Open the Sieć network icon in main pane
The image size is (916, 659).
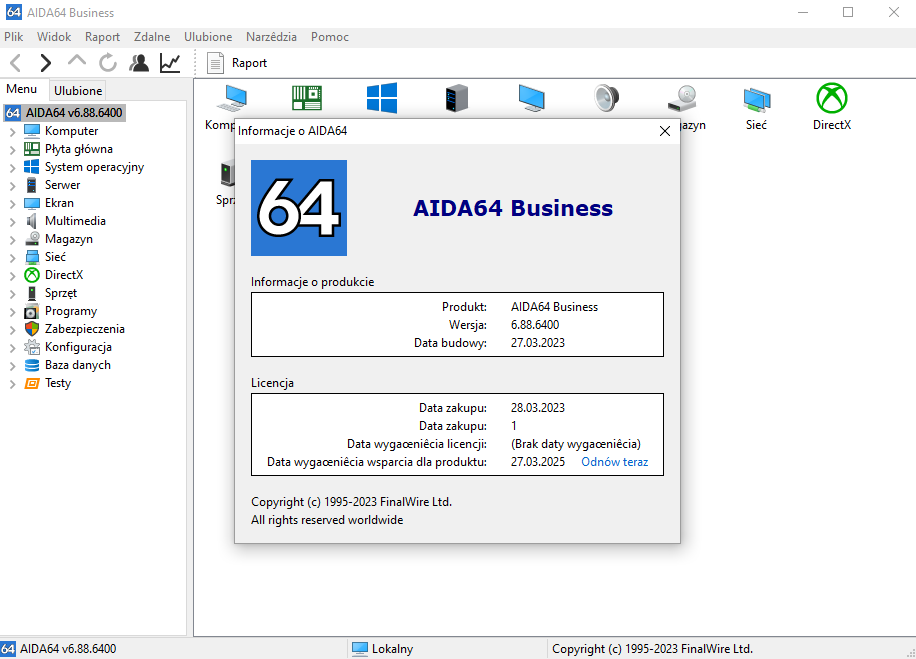coord(757,99)
